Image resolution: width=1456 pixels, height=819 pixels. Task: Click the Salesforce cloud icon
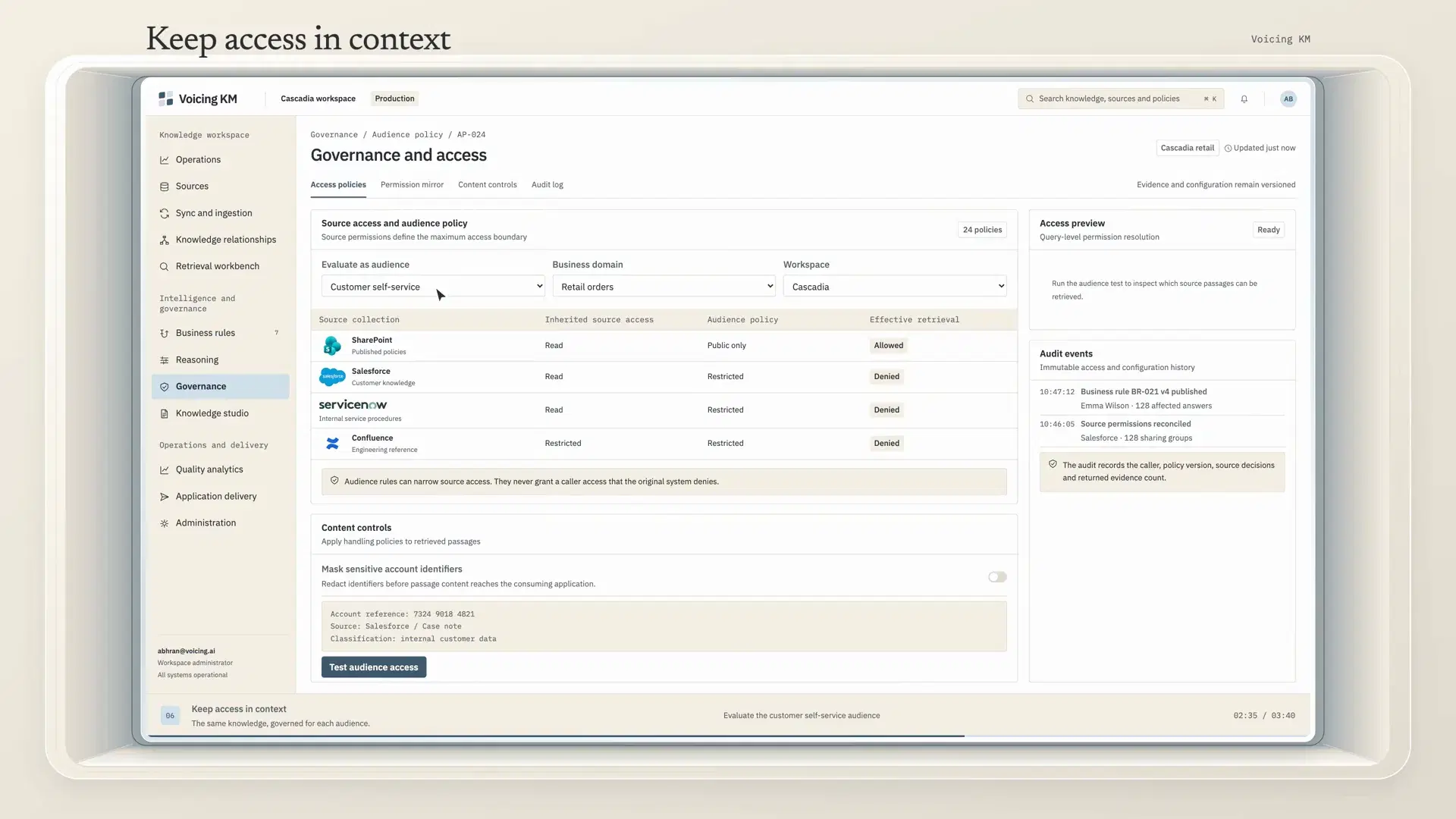[x=332, y=377]
